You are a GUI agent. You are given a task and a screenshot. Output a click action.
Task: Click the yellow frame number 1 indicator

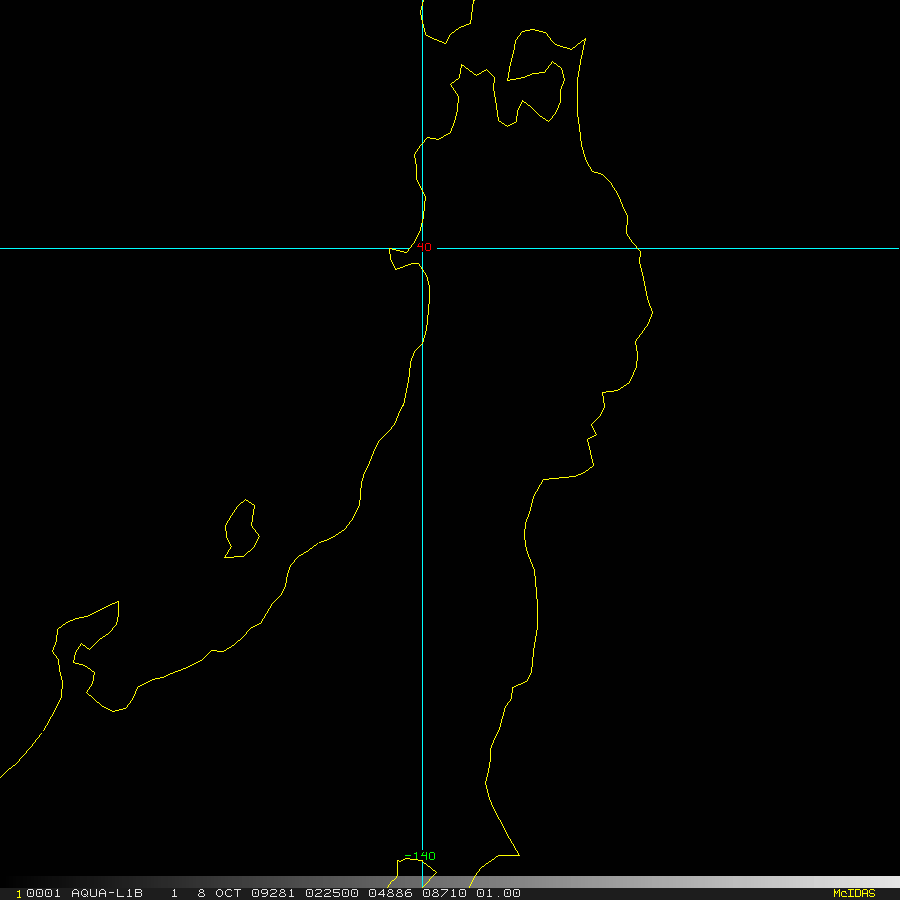point(19,894)
